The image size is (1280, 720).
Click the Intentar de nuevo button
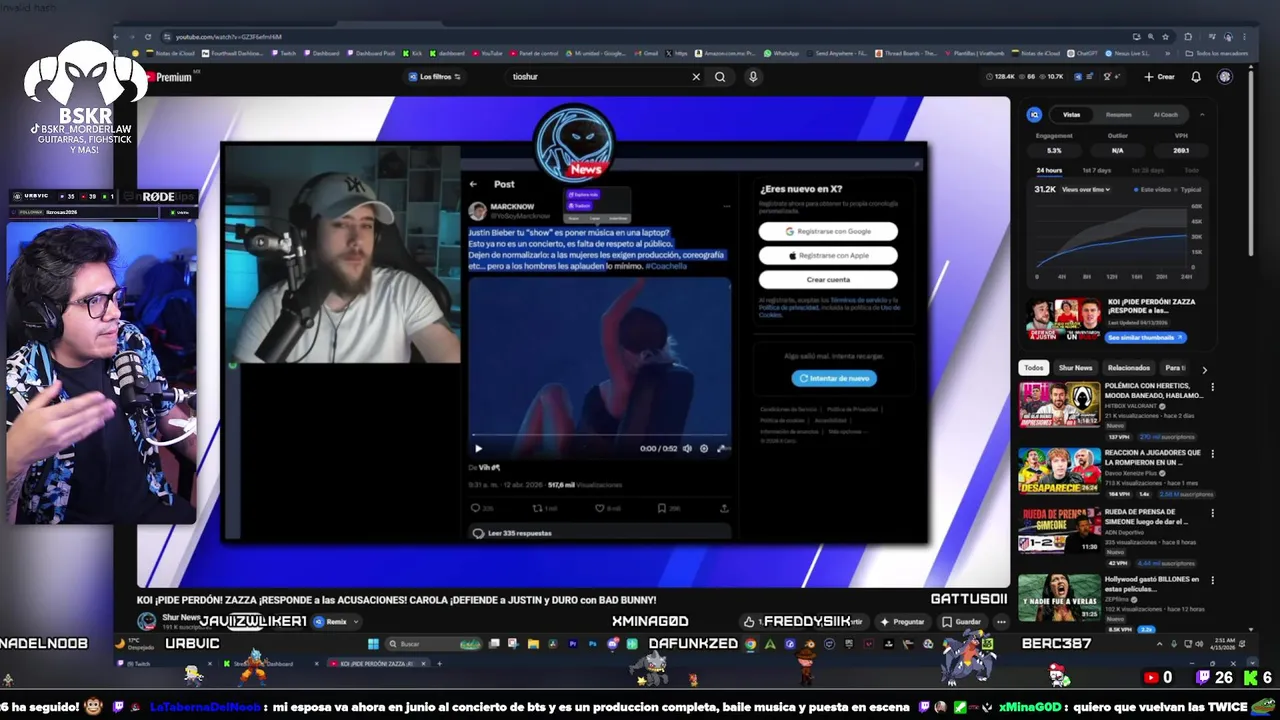[x=834, y=378]
